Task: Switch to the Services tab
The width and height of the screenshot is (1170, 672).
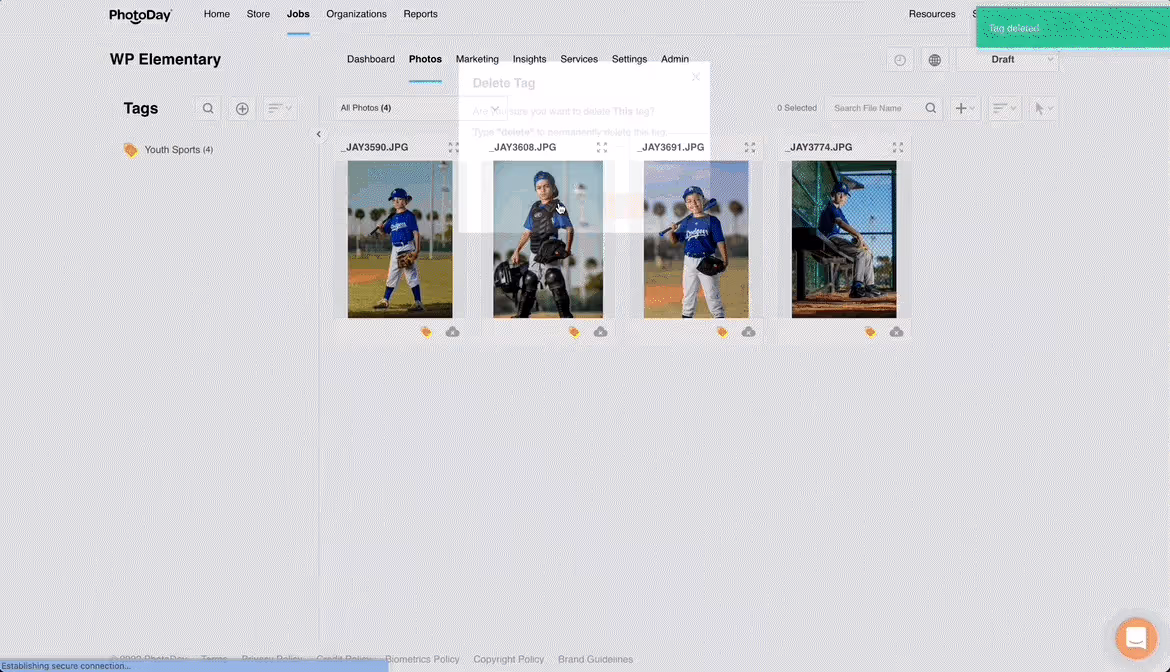Action: point(579,59)
